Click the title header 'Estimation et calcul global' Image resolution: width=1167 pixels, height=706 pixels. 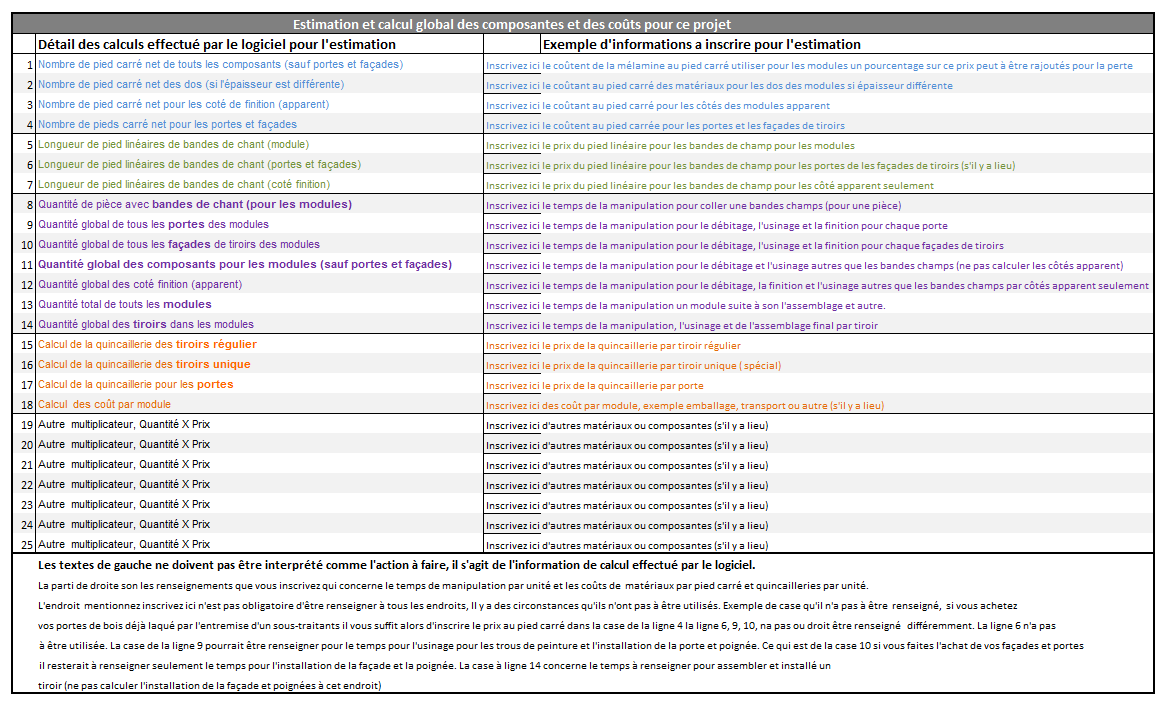click(511, 24)
